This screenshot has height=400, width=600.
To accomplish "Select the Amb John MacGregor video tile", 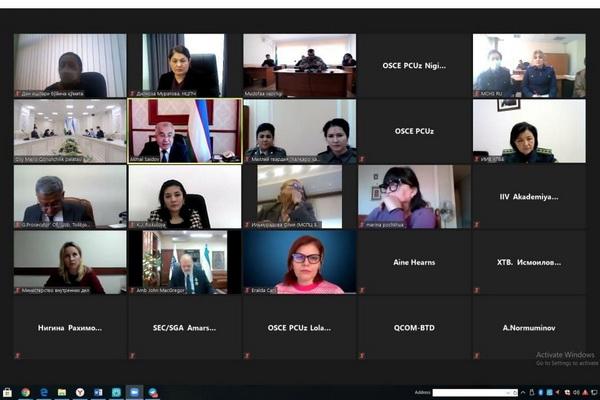I will (185, 262).
